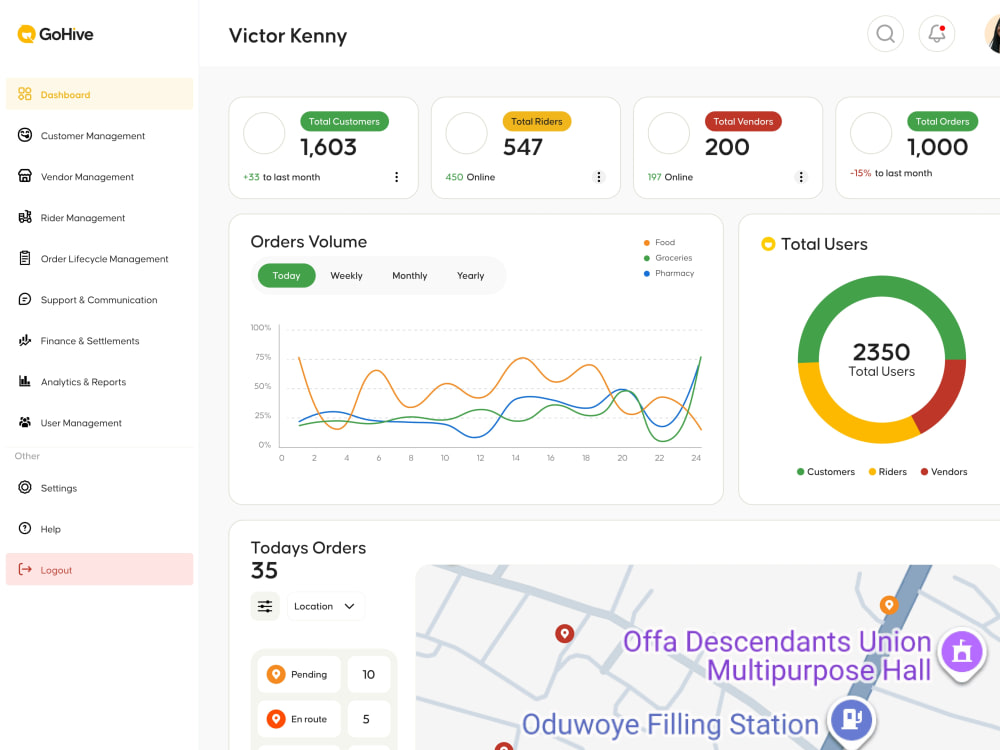Open Rider Management in the sidebar

99,217
